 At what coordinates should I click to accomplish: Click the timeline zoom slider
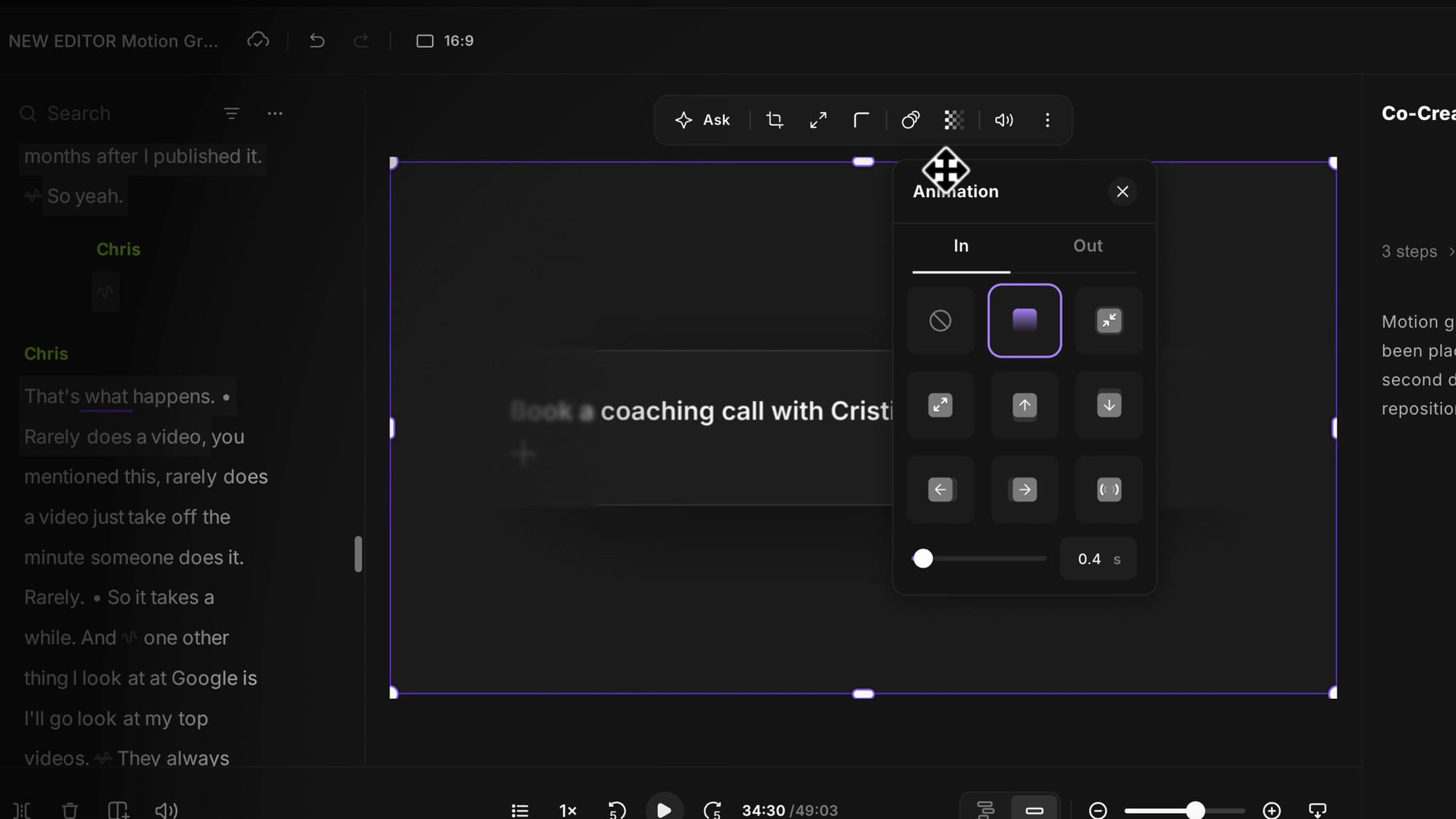point(1184,810)
